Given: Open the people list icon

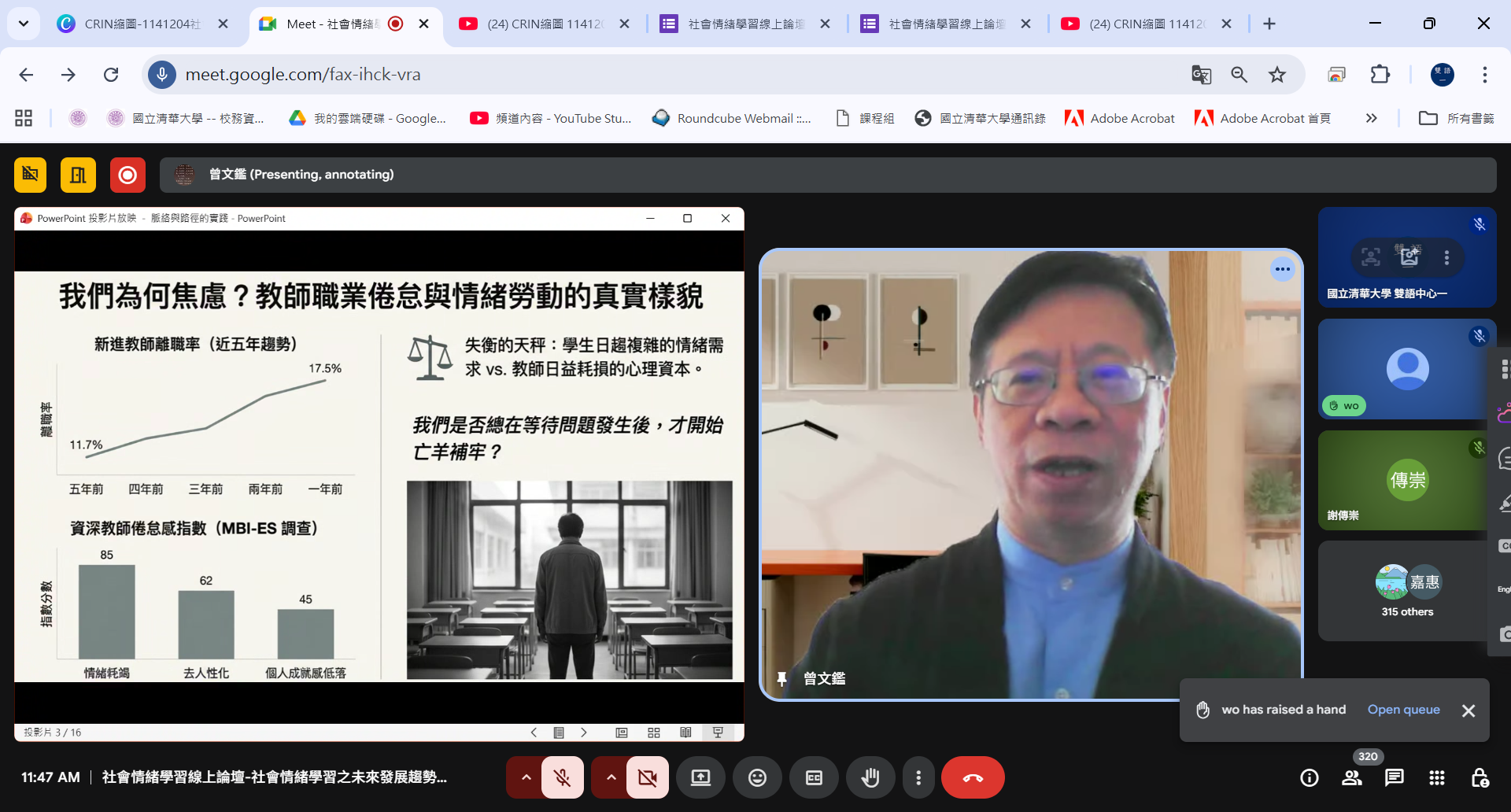Looking at the screenshot, I should coord(1352,778).
